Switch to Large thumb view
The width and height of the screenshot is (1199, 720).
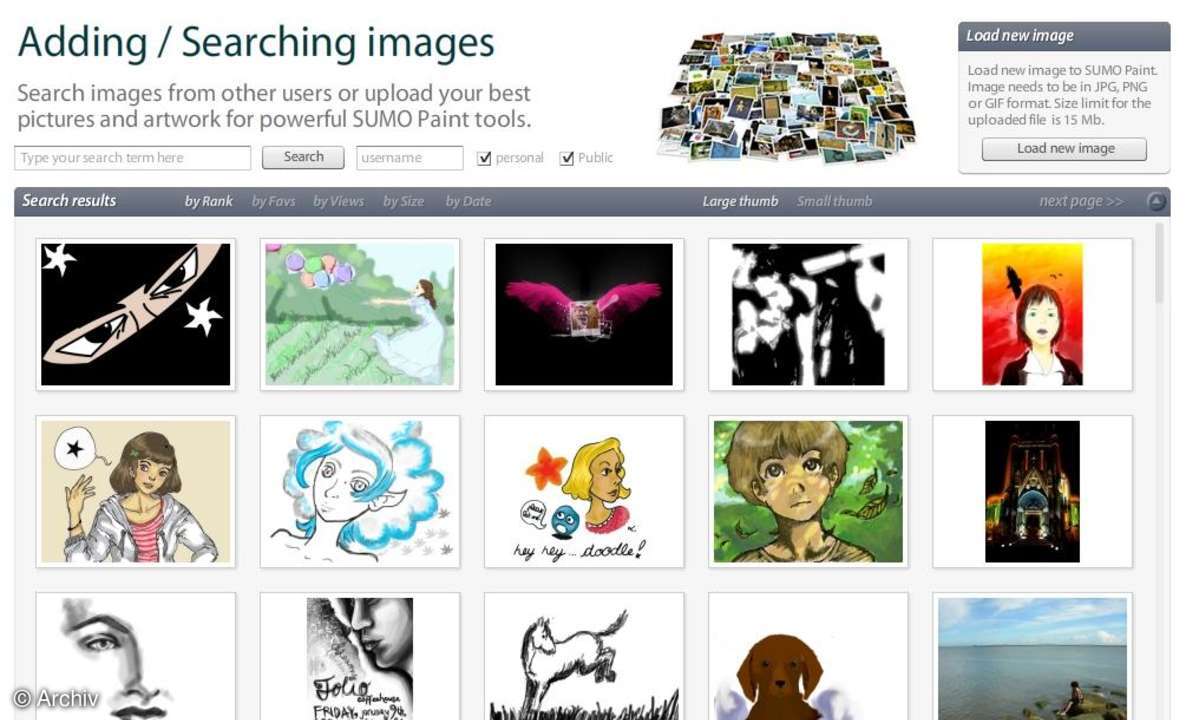click(740, 201)
